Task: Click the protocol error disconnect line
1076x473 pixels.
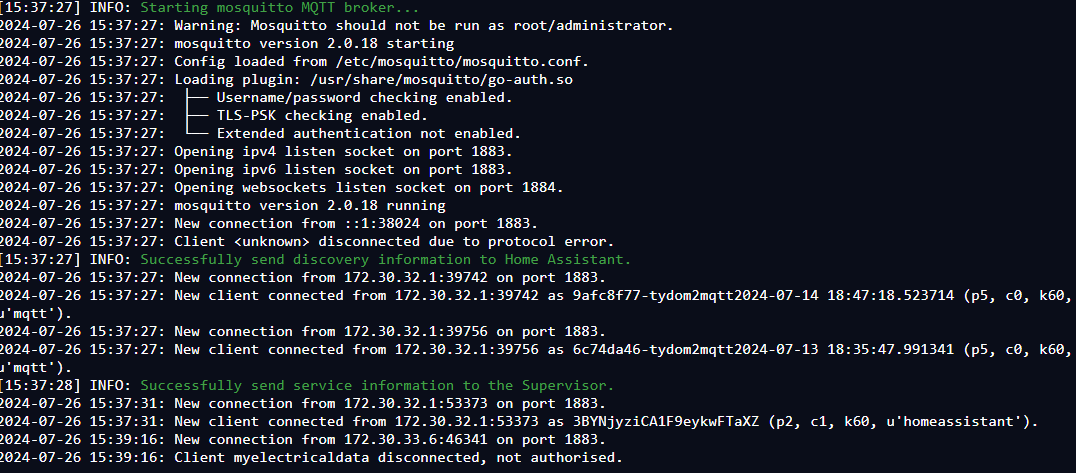Action: click(x=307, y=241)
